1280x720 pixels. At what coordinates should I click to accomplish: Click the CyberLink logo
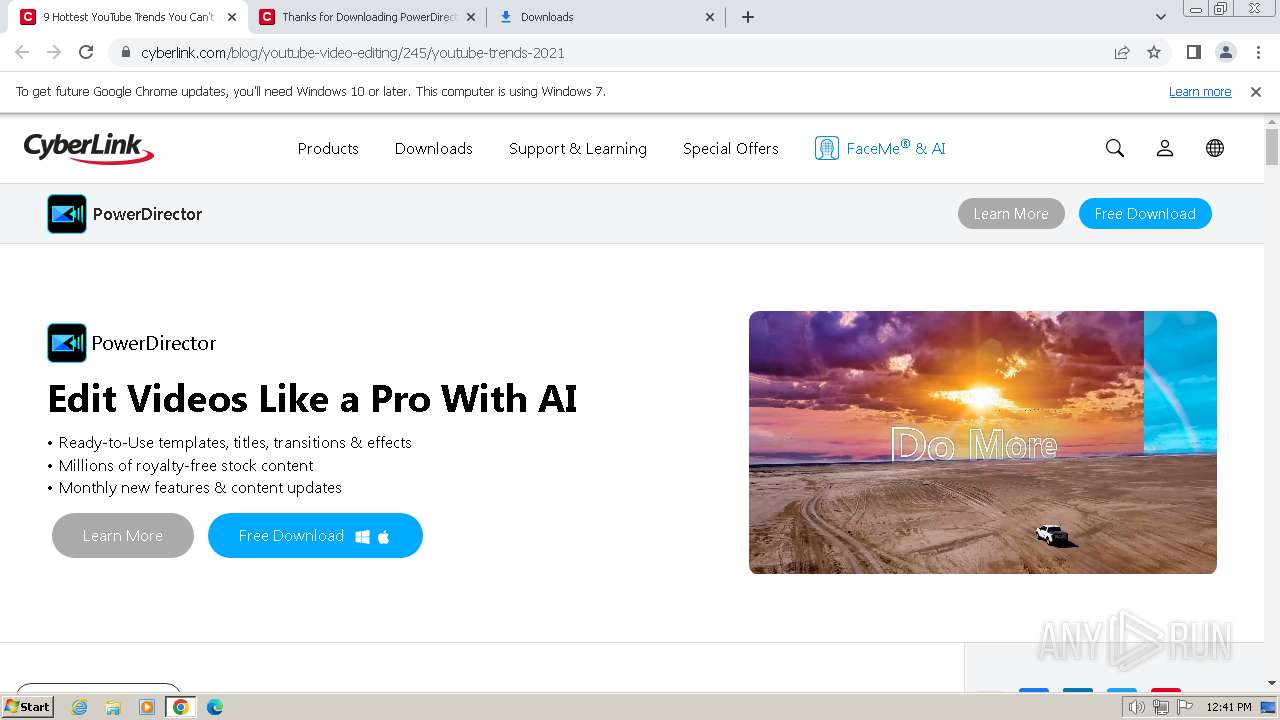[x=89, y=148]
